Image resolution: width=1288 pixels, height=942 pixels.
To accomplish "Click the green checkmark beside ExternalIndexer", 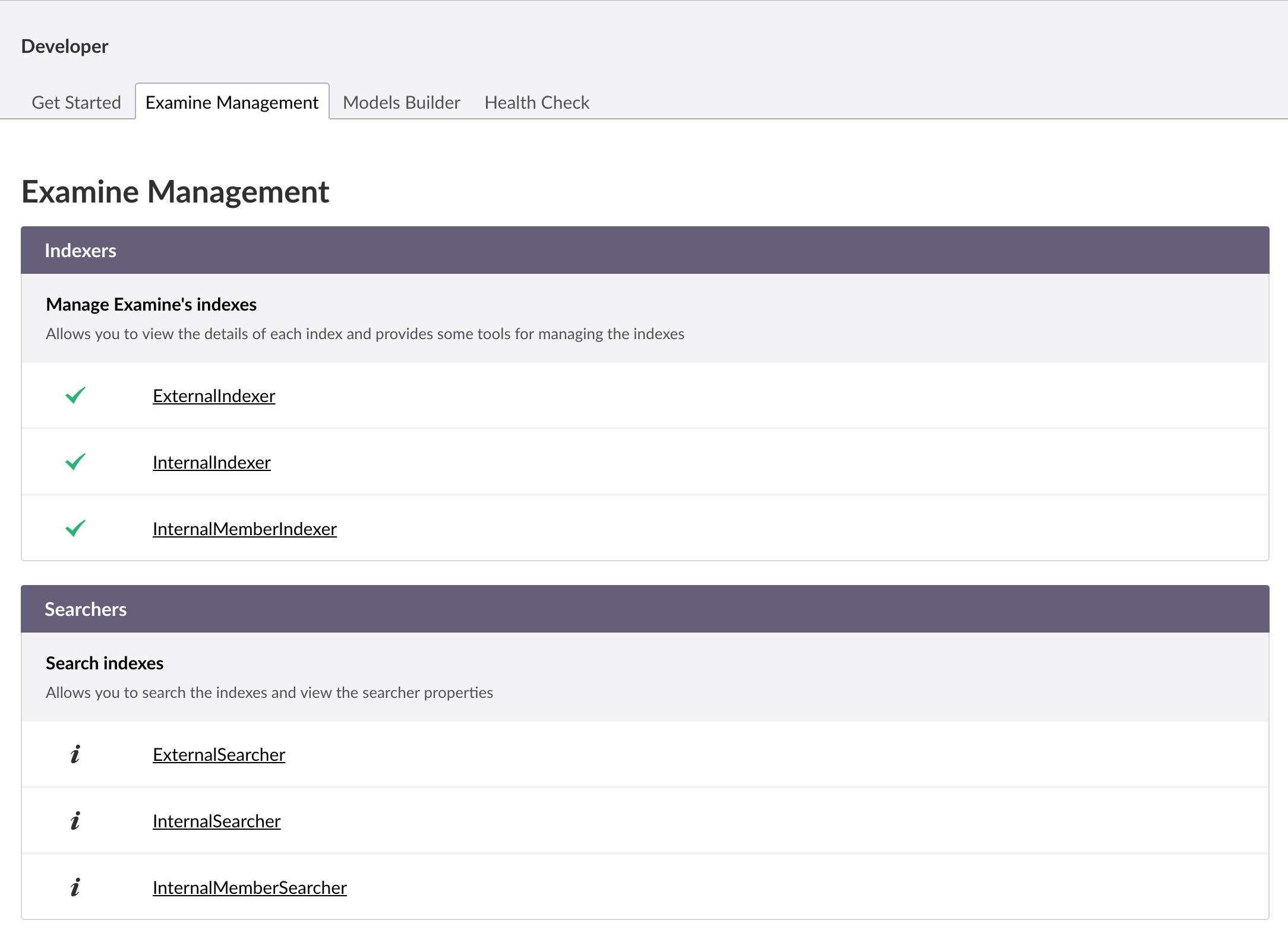I will [x=75, y=396].
